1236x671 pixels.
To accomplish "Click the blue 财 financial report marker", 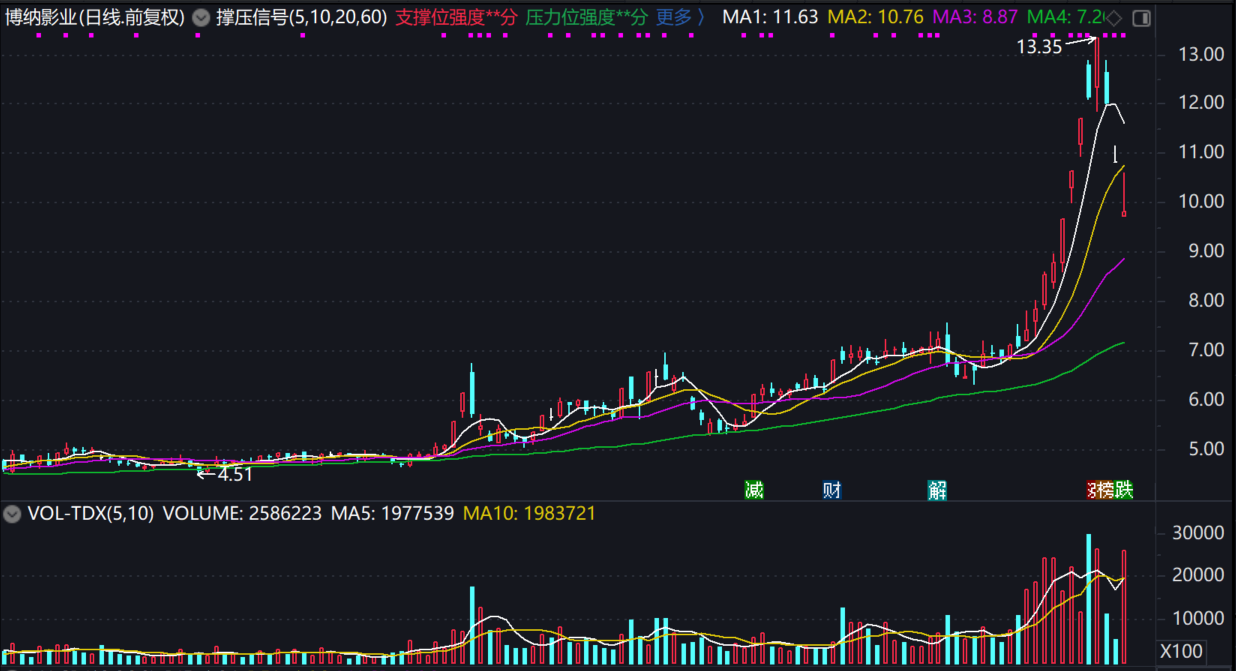I will pyautogui.click(x=831, y=490).
